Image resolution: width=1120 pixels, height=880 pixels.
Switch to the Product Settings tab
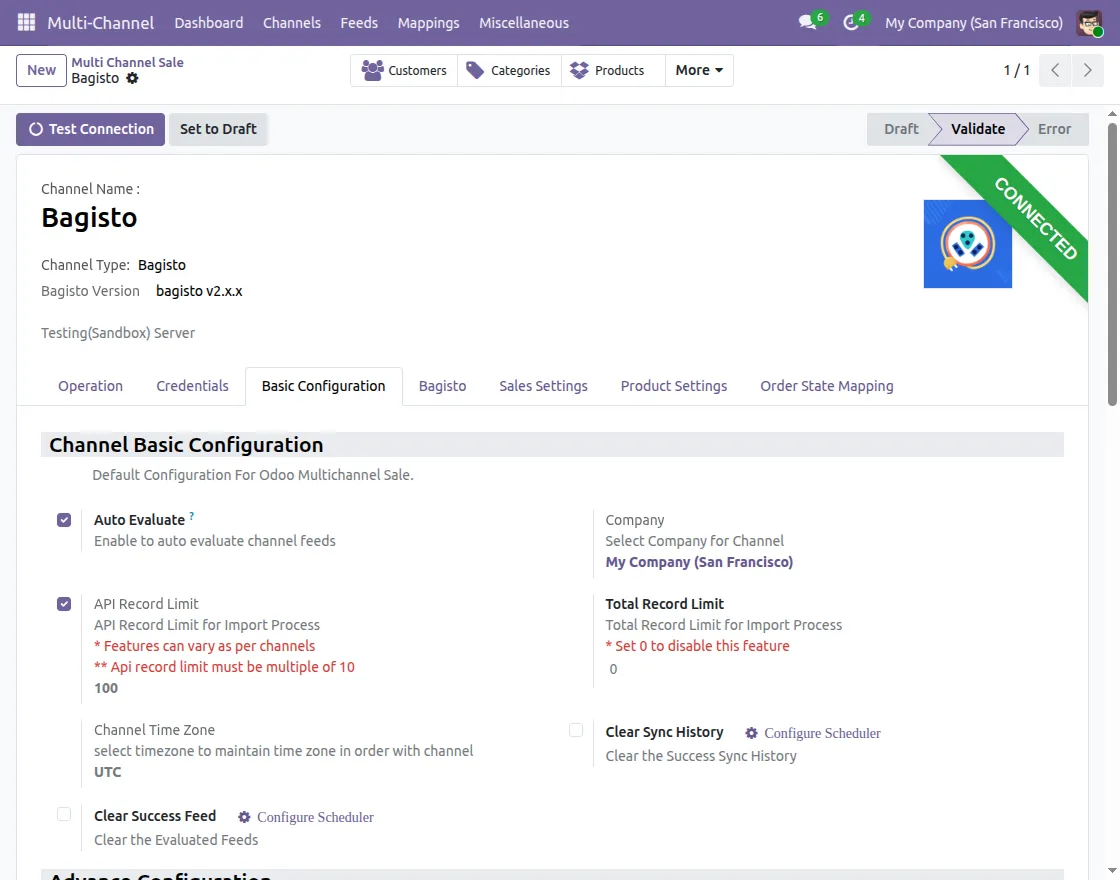(674, 386)
